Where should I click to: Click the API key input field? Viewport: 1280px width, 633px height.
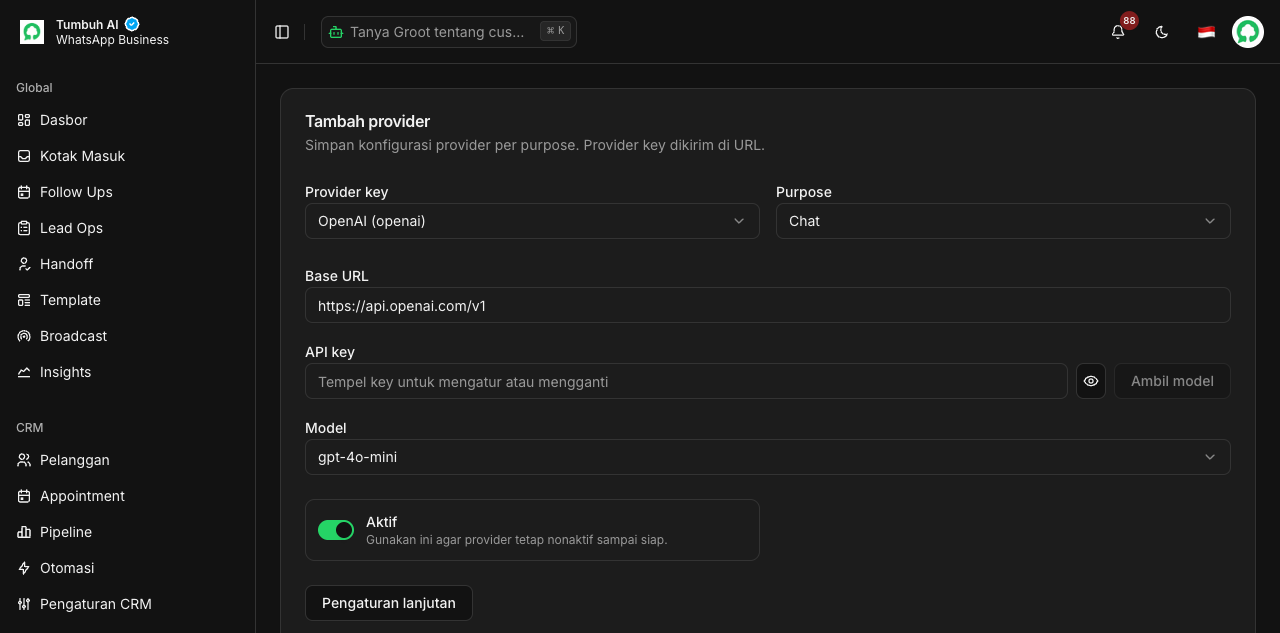pos(686,381)
